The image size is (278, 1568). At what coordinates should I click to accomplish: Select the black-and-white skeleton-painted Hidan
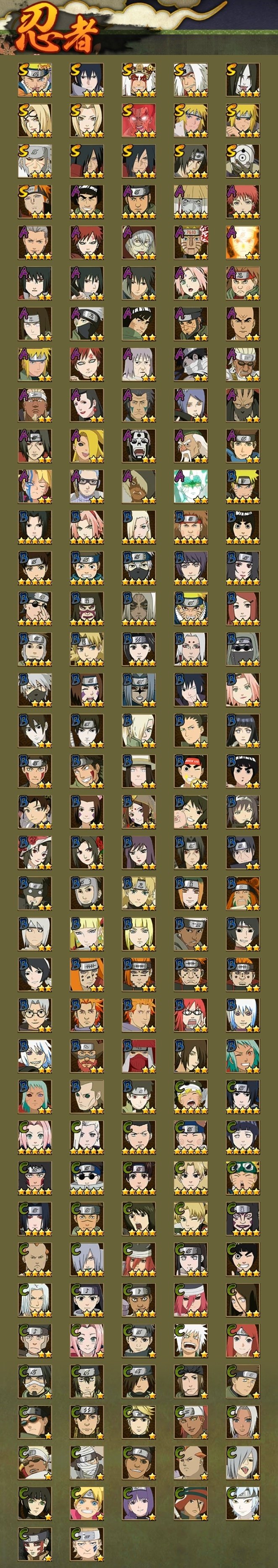(139, 445)
